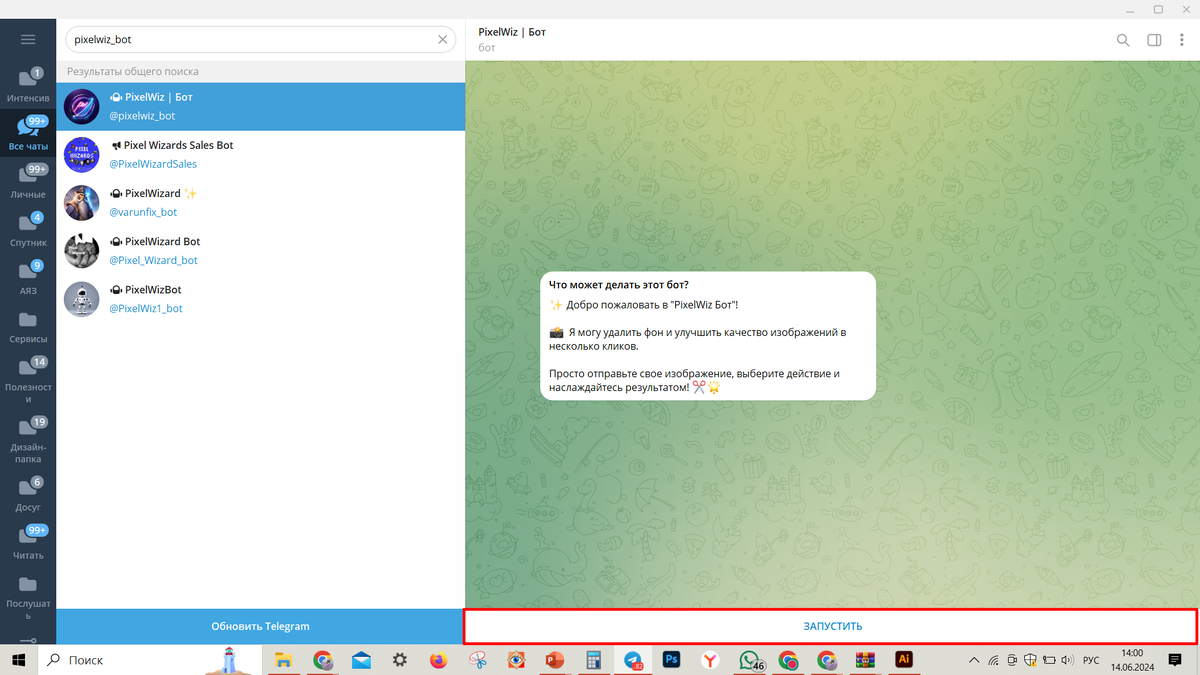Open File Explorer from the taskbar
The width and height of the screenshot is (1200, 675).
coord(283,660)
